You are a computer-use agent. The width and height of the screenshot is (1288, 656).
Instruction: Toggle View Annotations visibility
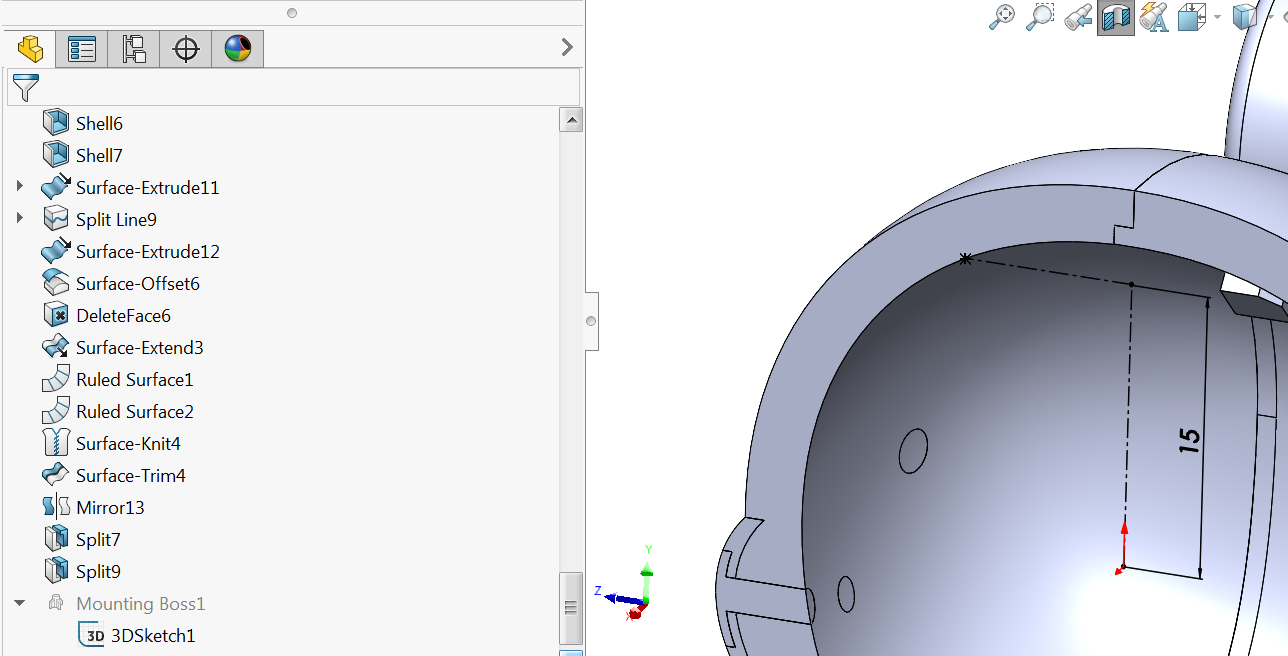[1153, 17]
